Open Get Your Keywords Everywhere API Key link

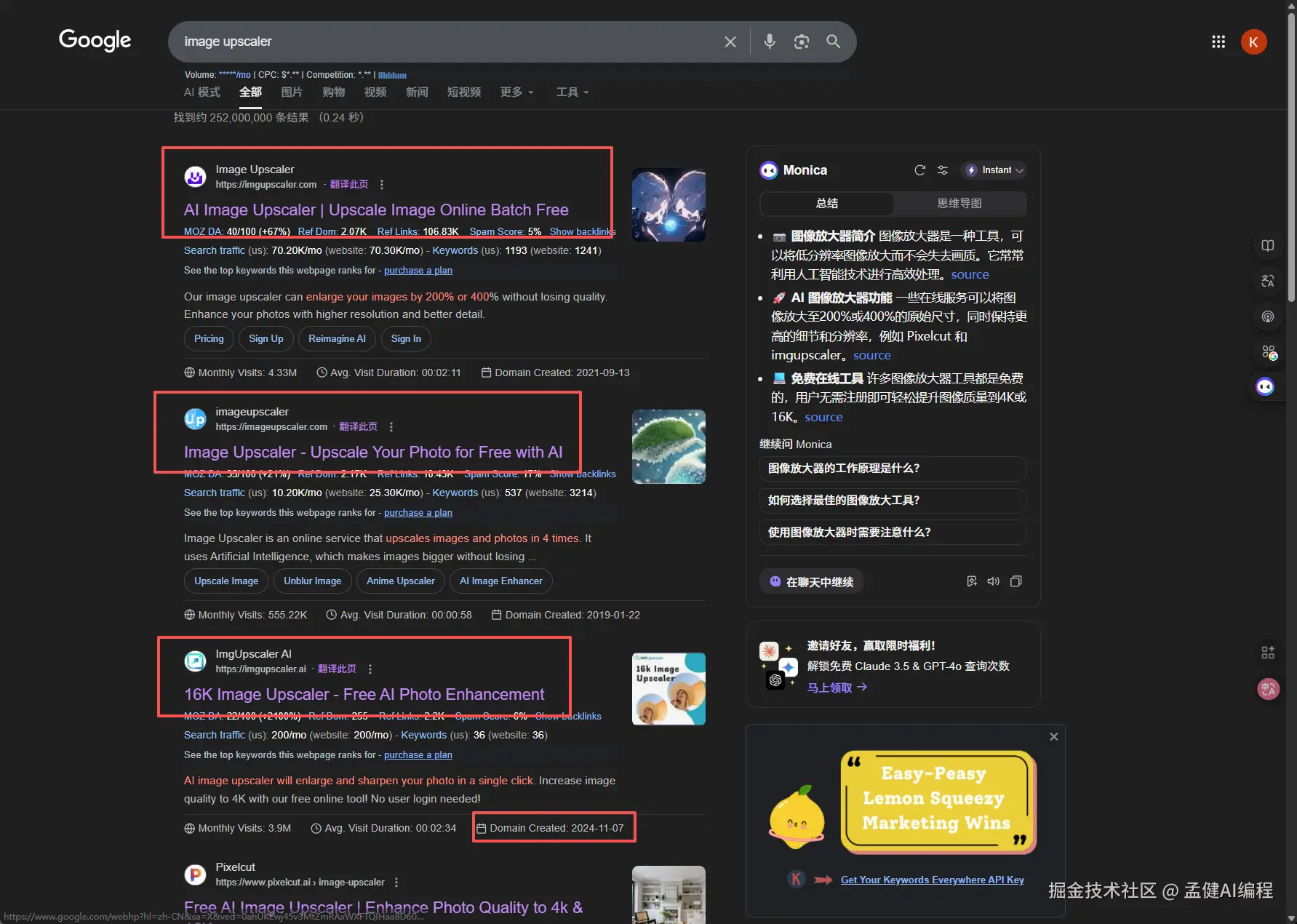[932, 880]
